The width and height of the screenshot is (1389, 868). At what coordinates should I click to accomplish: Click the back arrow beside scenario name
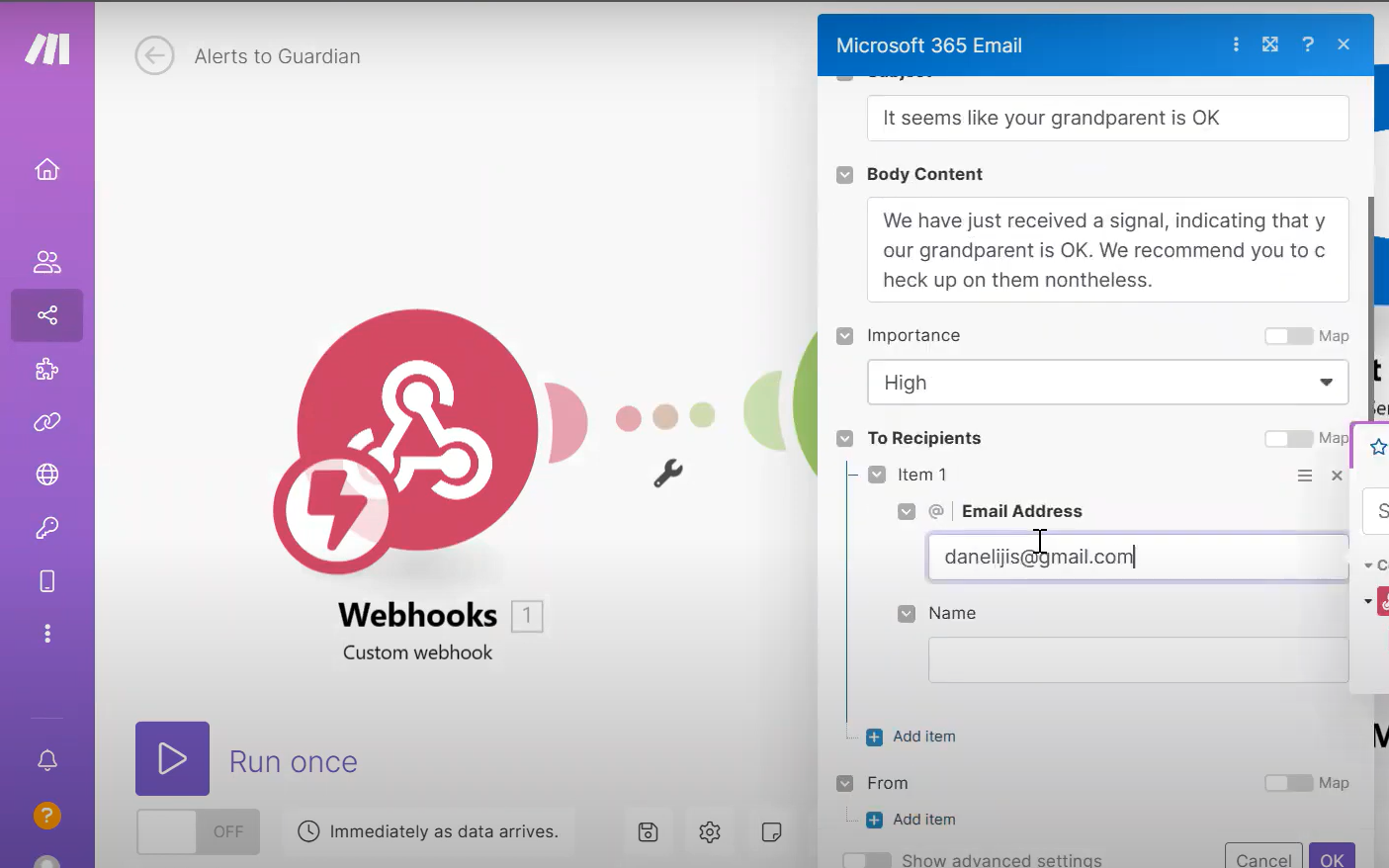click(154, 56)
